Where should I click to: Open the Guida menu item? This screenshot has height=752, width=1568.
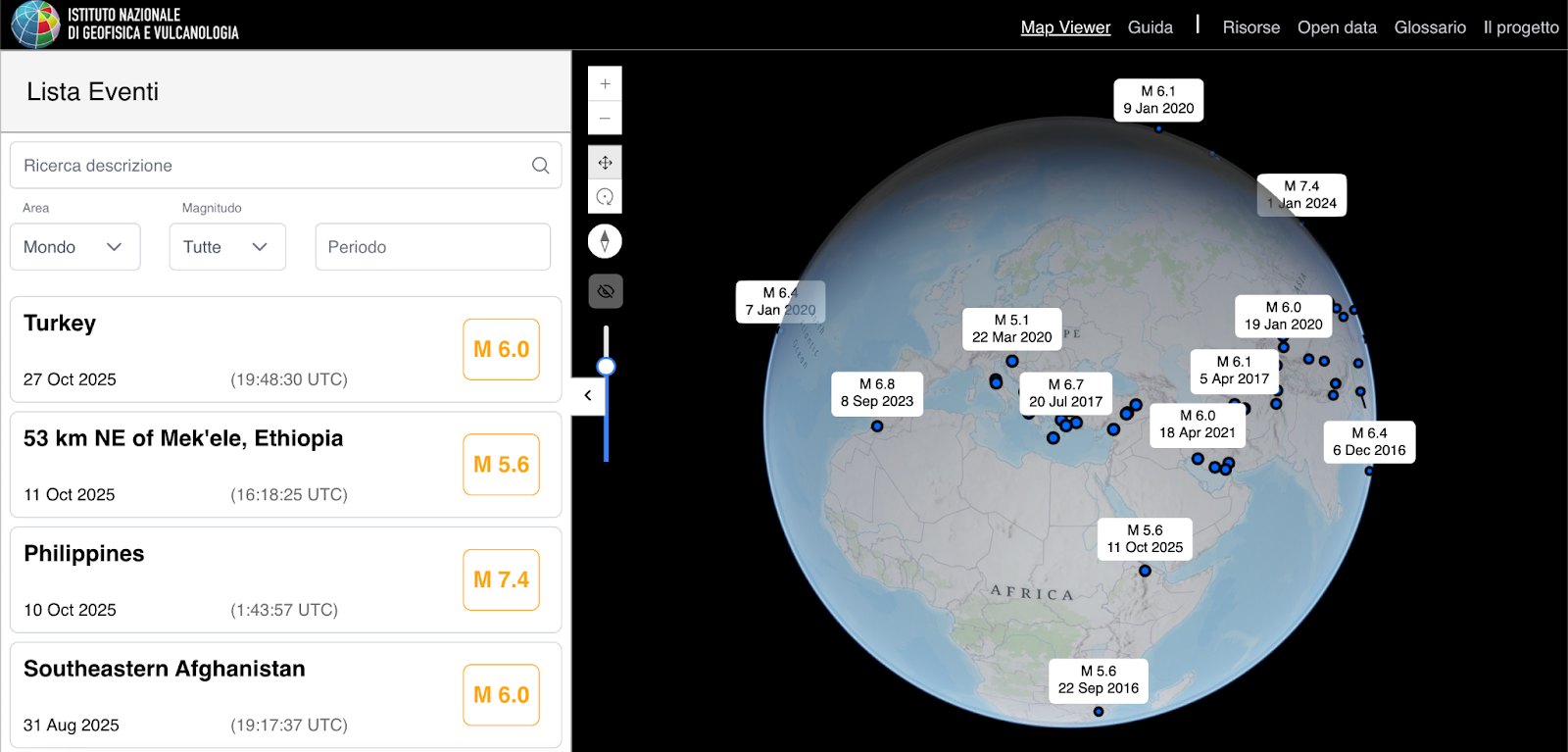(1150, 27)
